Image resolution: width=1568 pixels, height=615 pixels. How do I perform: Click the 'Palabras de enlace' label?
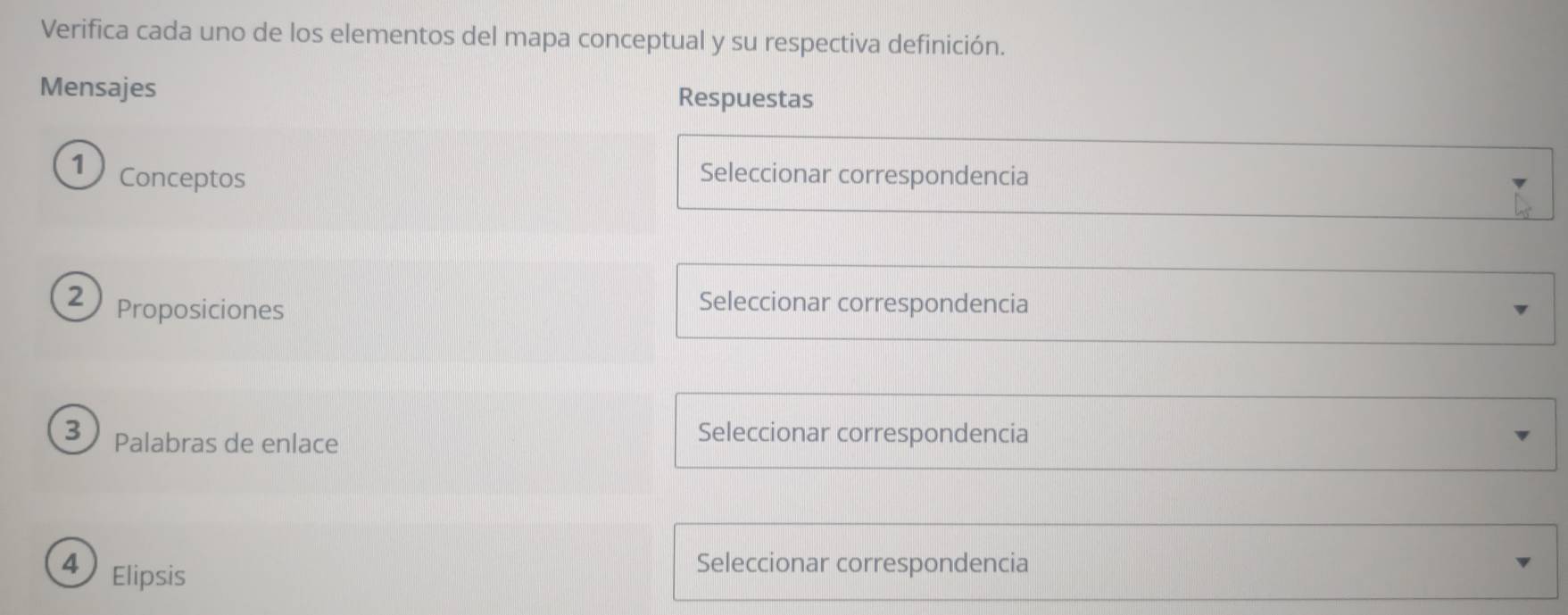tap(226, 443)
